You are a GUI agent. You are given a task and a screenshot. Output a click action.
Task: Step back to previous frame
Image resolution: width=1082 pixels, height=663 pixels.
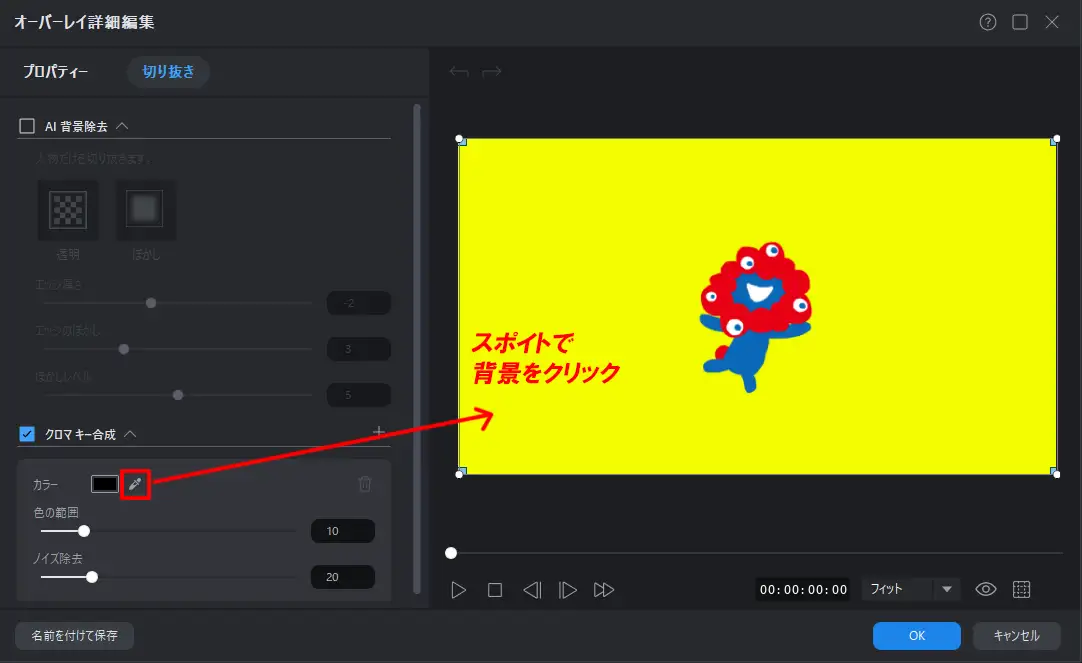(532, 590)
